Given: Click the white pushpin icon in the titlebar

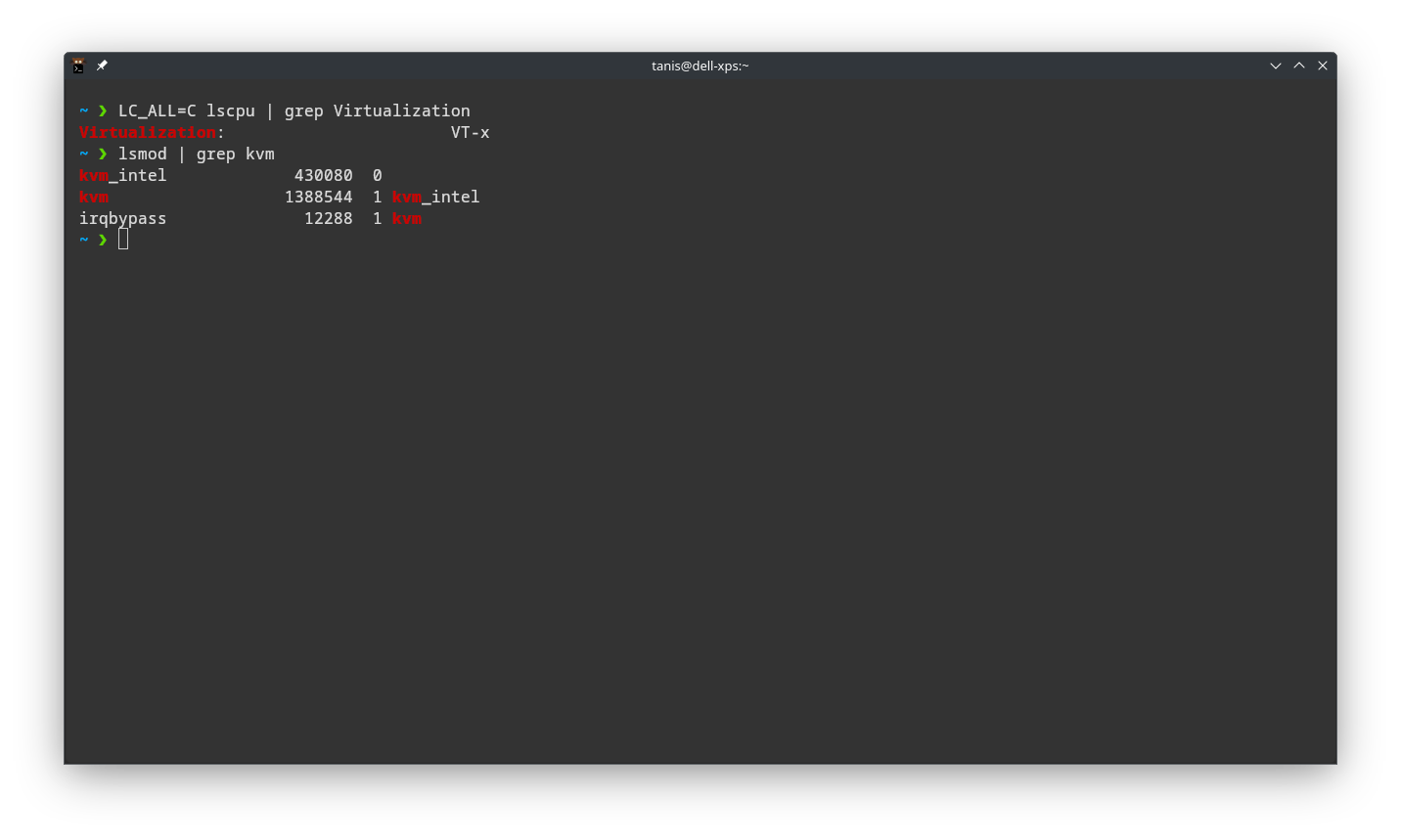Looking at the screenshot, I should click(102, 66).
